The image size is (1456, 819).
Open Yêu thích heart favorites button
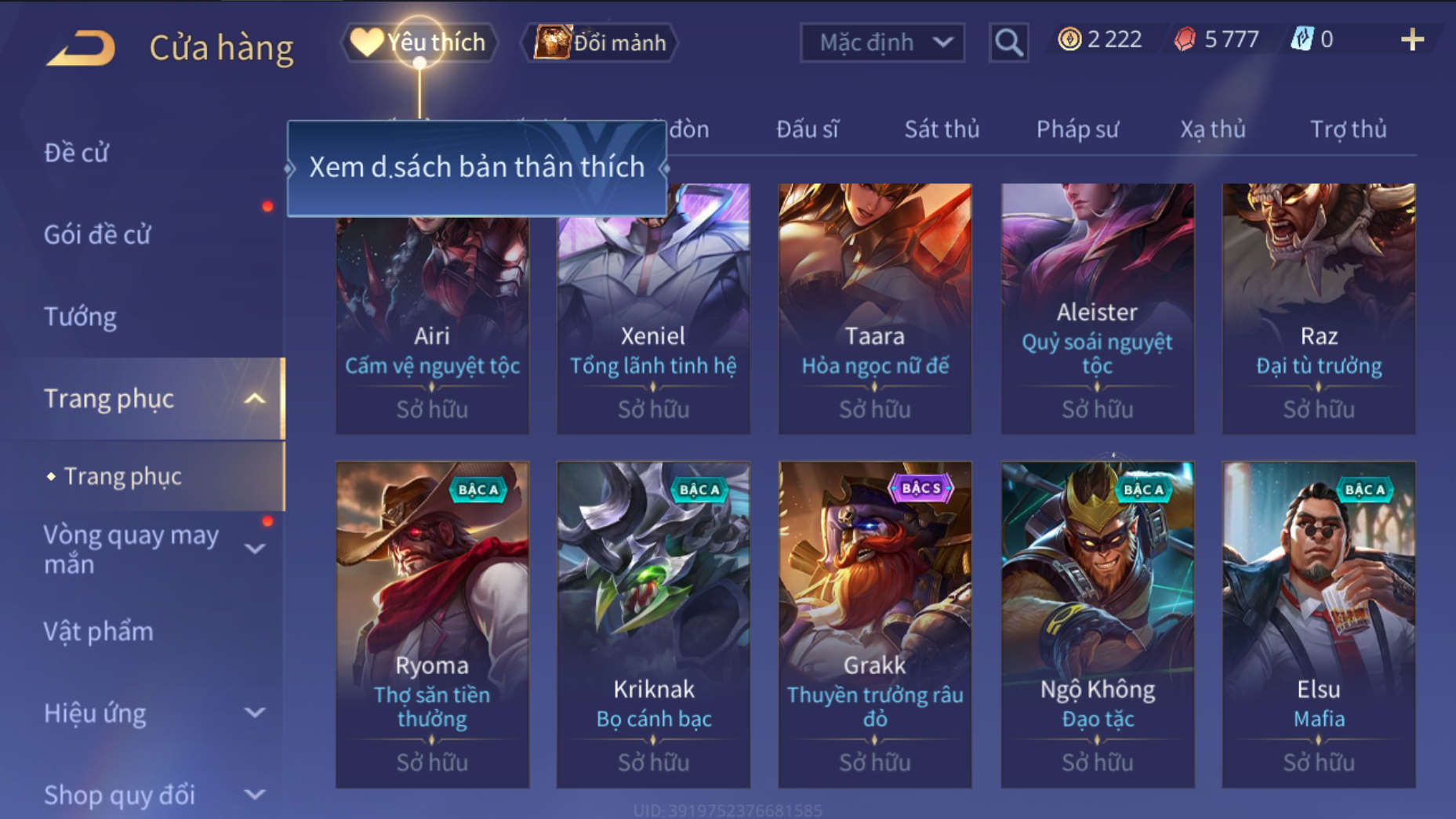coord(419,42)
